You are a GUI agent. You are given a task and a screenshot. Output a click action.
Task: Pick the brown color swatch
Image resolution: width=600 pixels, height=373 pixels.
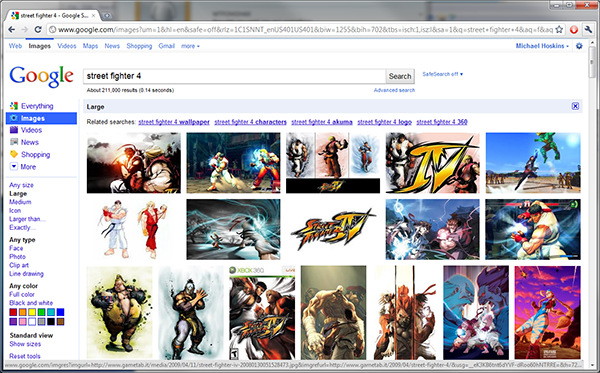60,322
